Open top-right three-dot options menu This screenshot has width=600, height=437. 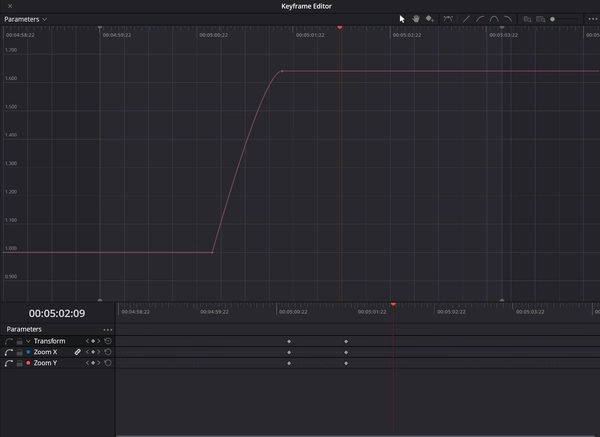click(x=592, y=19)
